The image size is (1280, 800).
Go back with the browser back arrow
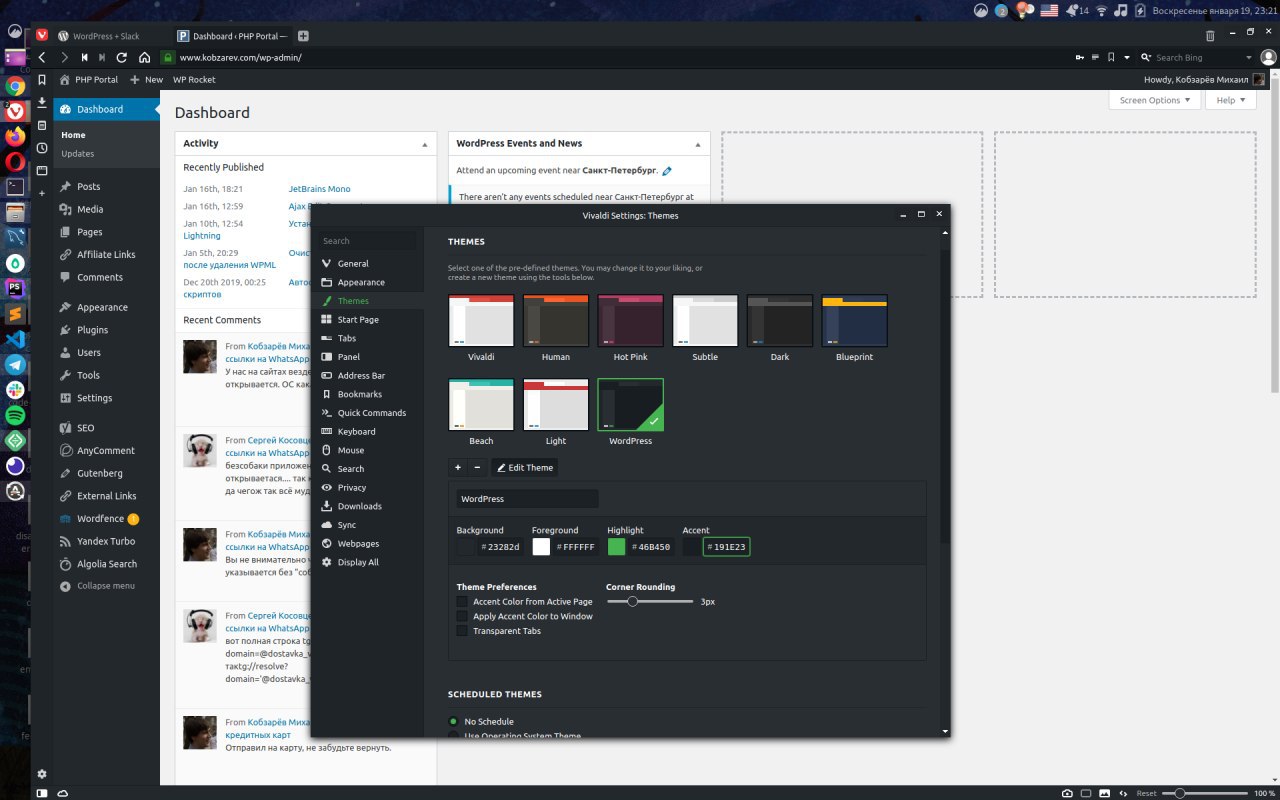pos(42,57)
